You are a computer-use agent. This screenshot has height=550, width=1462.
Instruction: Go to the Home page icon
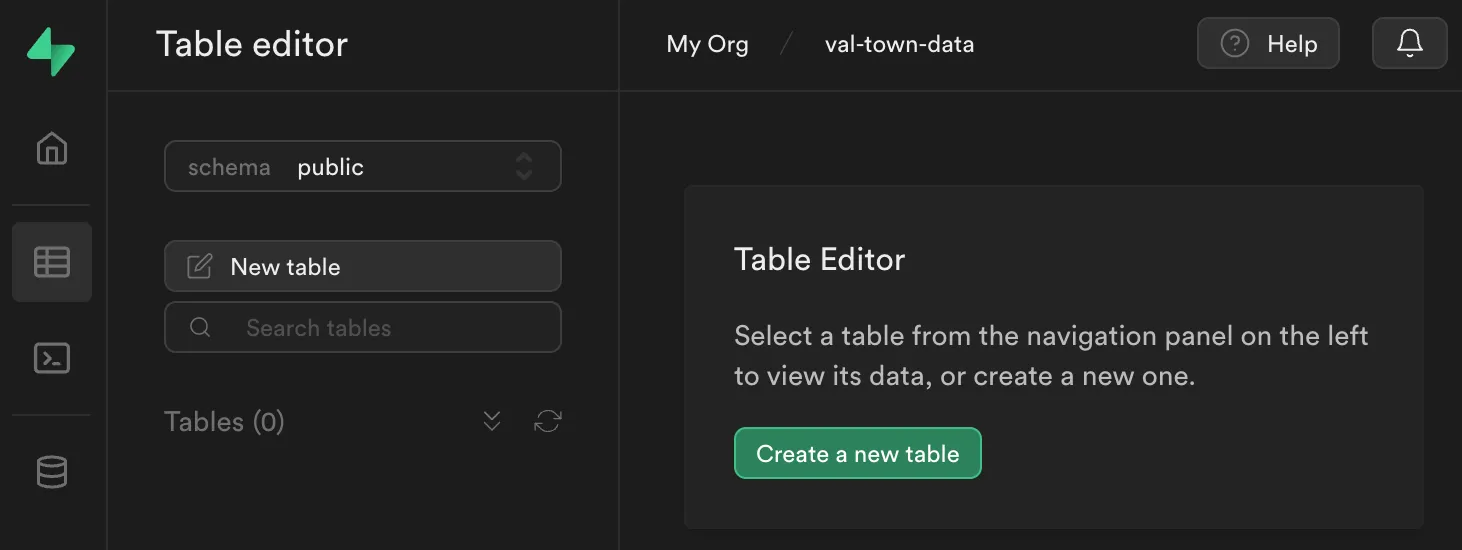pos(52,149)
